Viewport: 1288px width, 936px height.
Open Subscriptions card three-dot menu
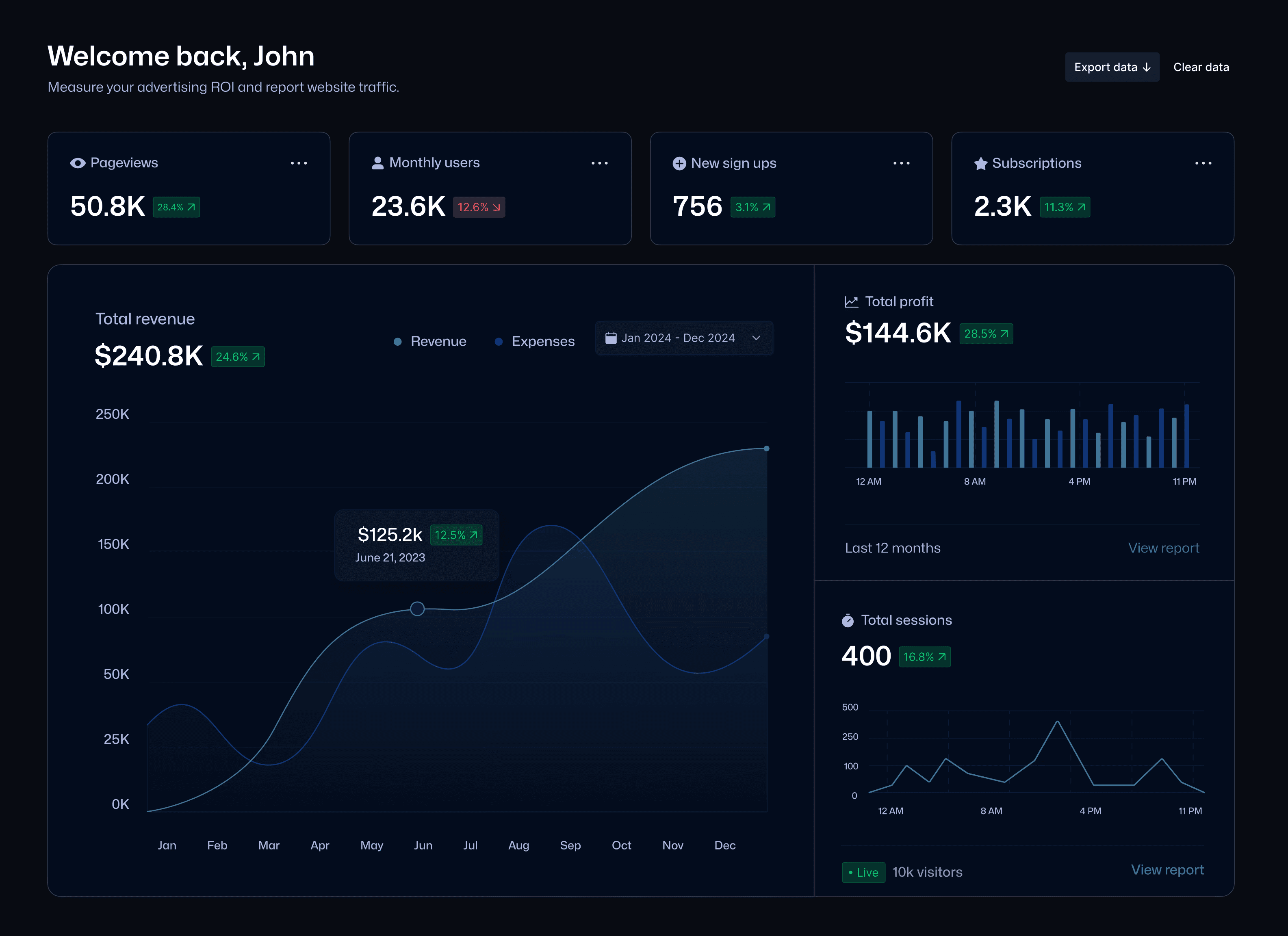point(1203,164)
